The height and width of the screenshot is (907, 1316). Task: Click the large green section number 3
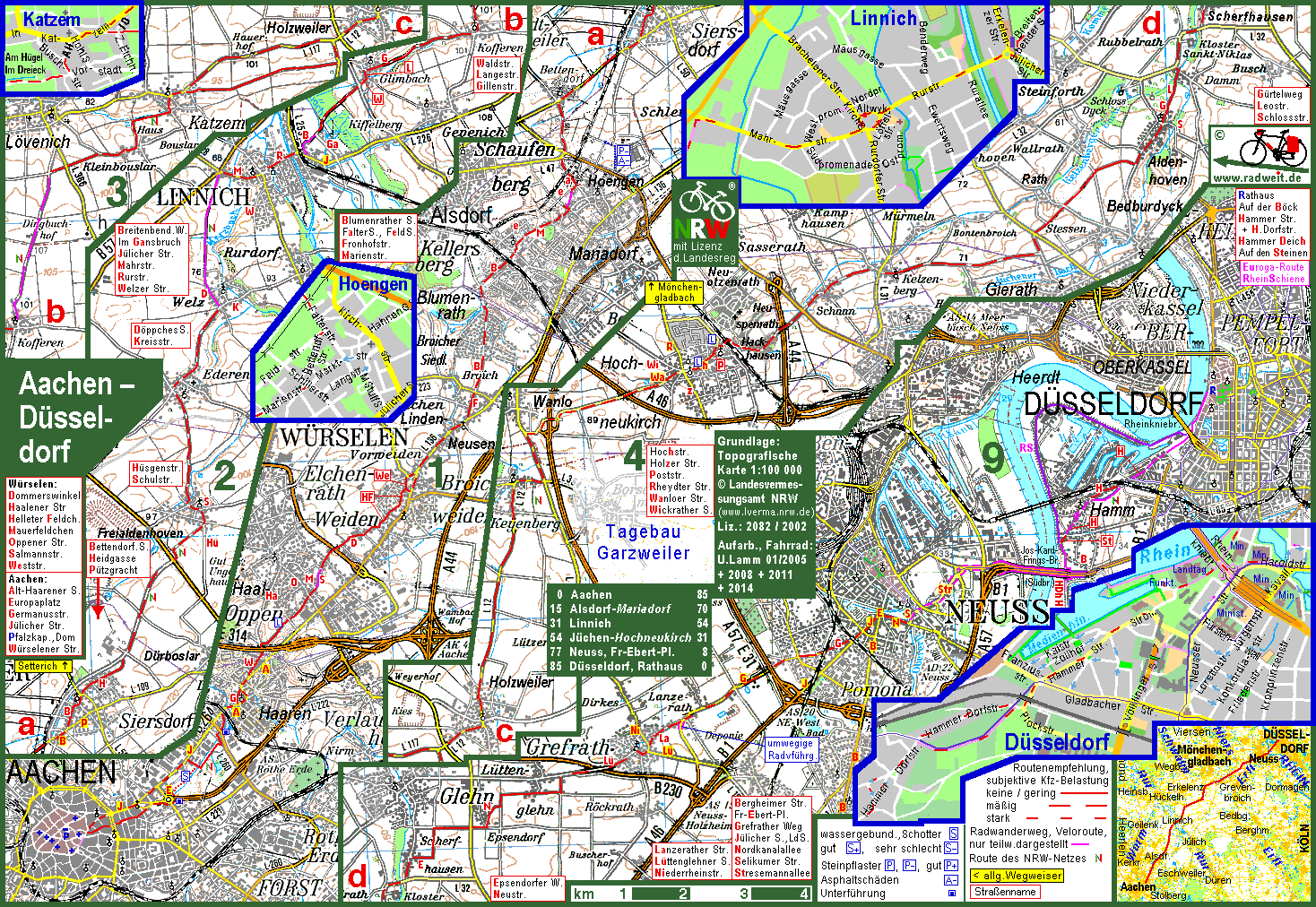[116, 192]
